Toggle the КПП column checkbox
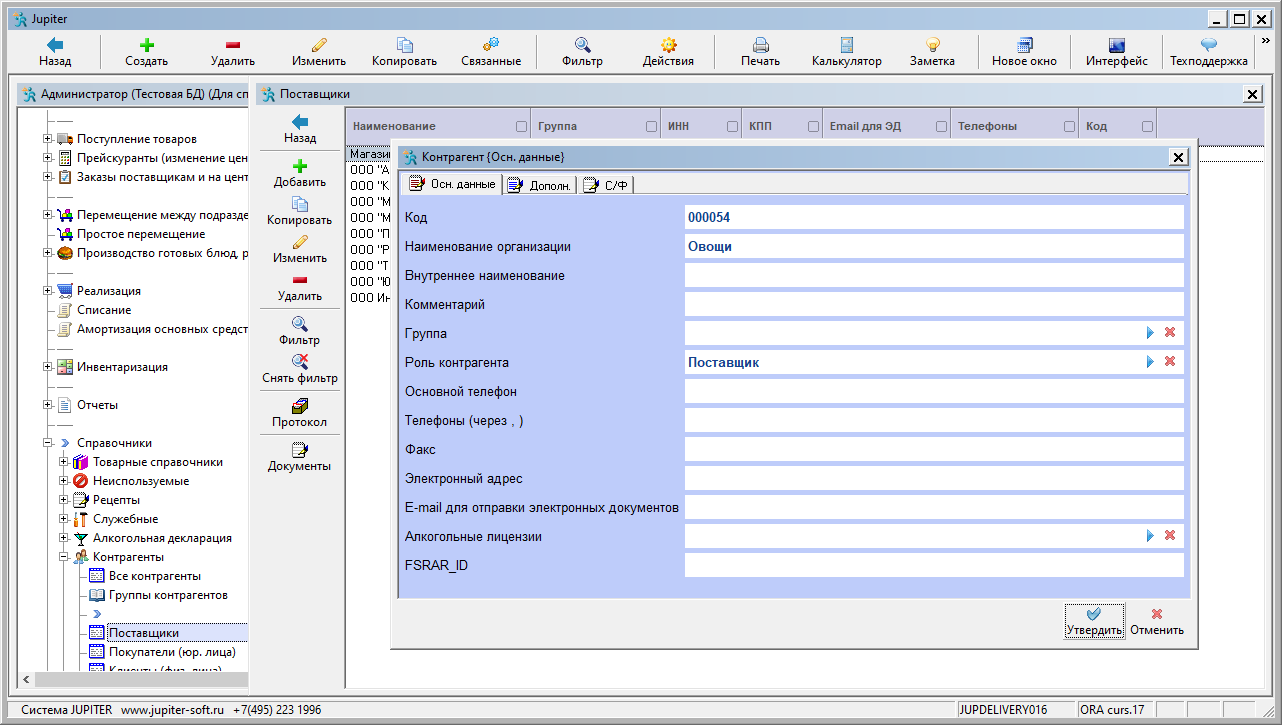Image resolution: width=1282 pixels, height=725 pixels. [813, 127]
